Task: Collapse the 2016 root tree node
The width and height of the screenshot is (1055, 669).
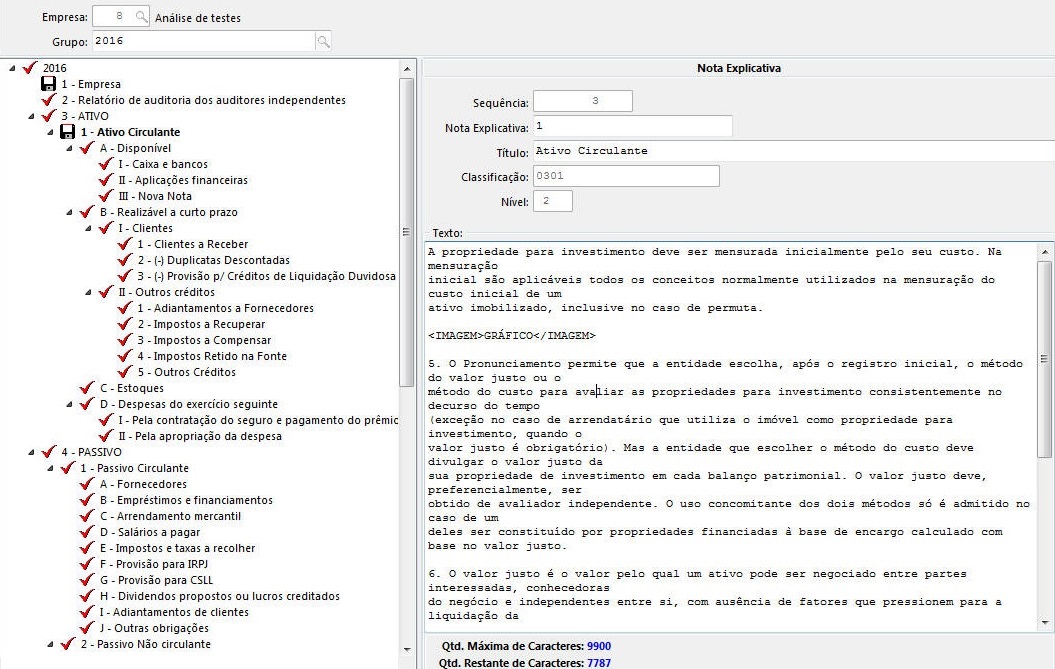Action: coord(12,68)
